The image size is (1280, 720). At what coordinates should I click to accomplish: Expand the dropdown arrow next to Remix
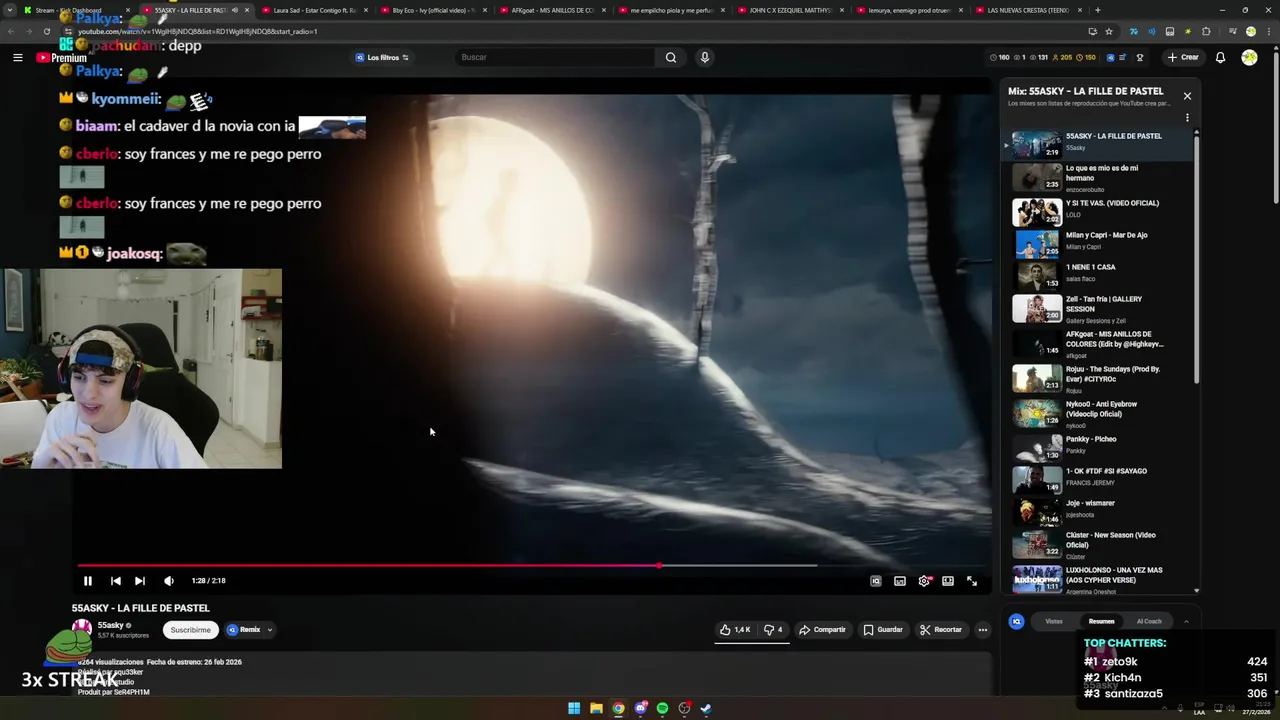[x=269, y=630]
